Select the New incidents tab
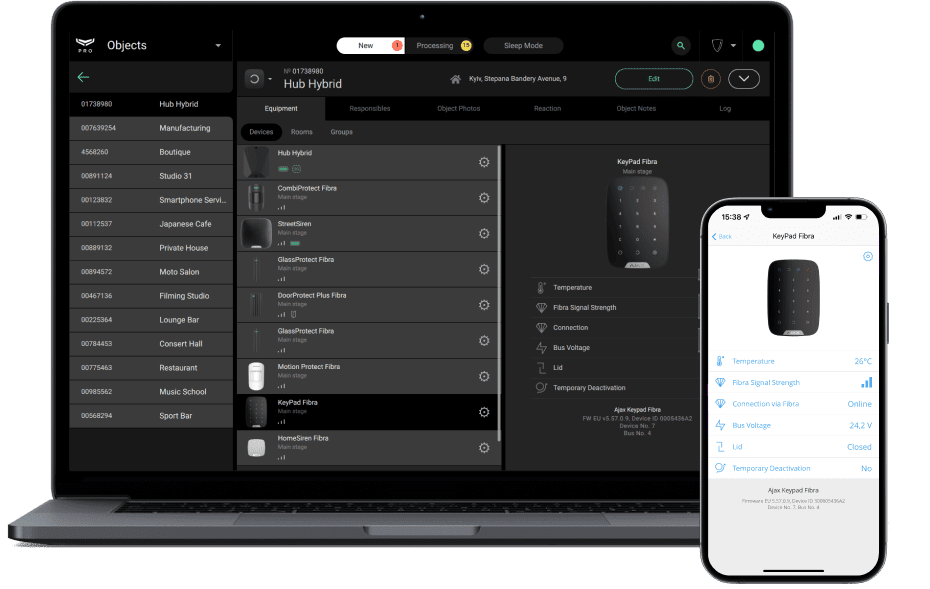This screenshot has width=930, height=589. (x=371, y=46)
